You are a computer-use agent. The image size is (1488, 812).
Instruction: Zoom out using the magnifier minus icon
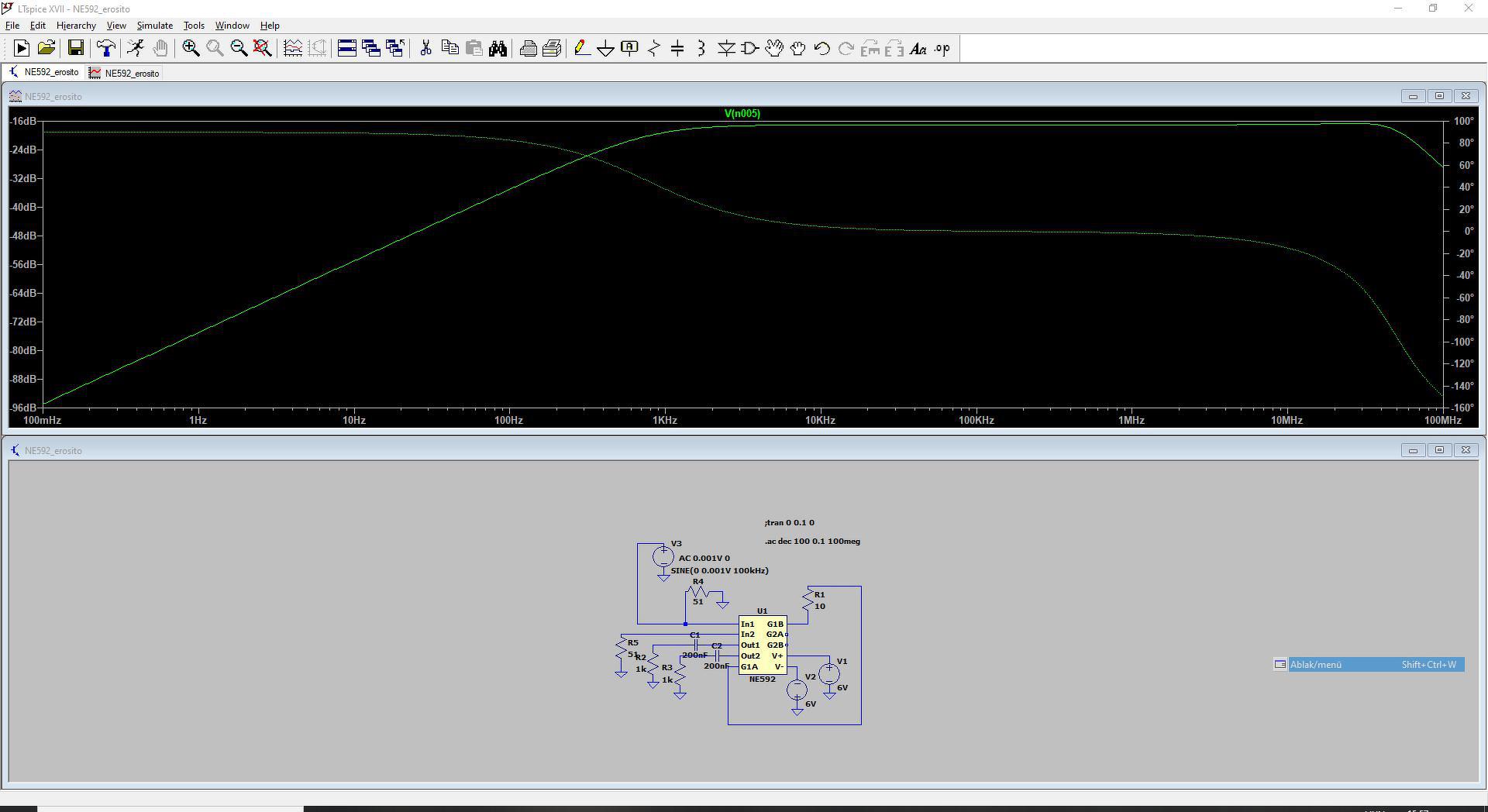pos(239,48)
